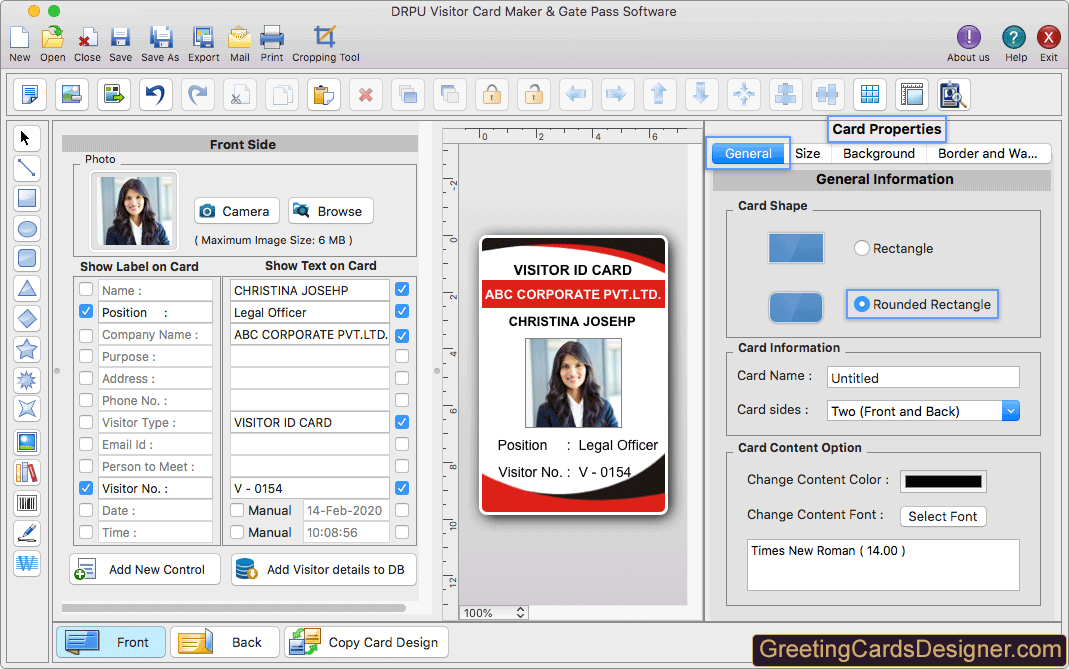Uncheck the Position label checkbox
Image resolution: width=1069 pixels, height=669 pixels.
pos(86,311)
